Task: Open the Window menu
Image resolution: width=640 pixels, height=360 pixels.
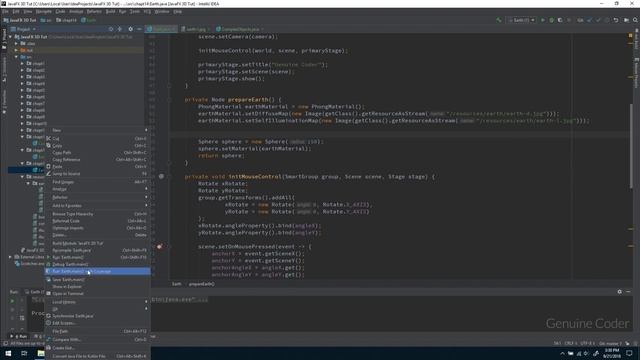Action: pyautogui.click(x=162, y=11)
